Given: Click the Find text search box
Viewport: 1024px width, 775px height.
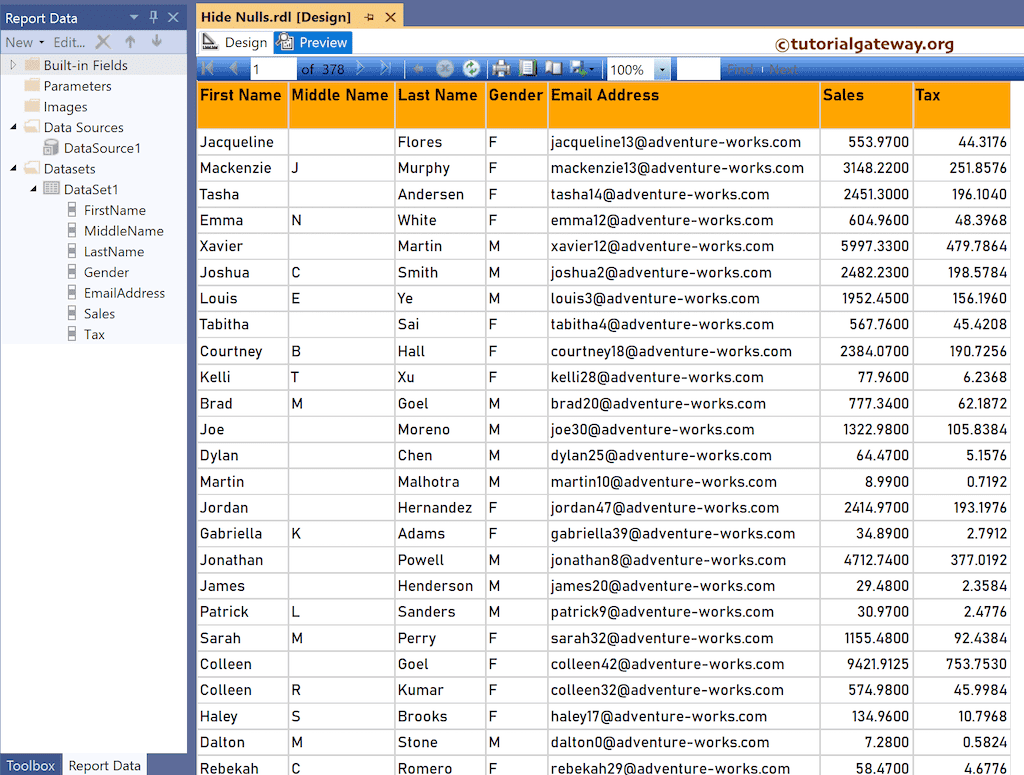Looking at the screenshot, I should pos(698,70).
